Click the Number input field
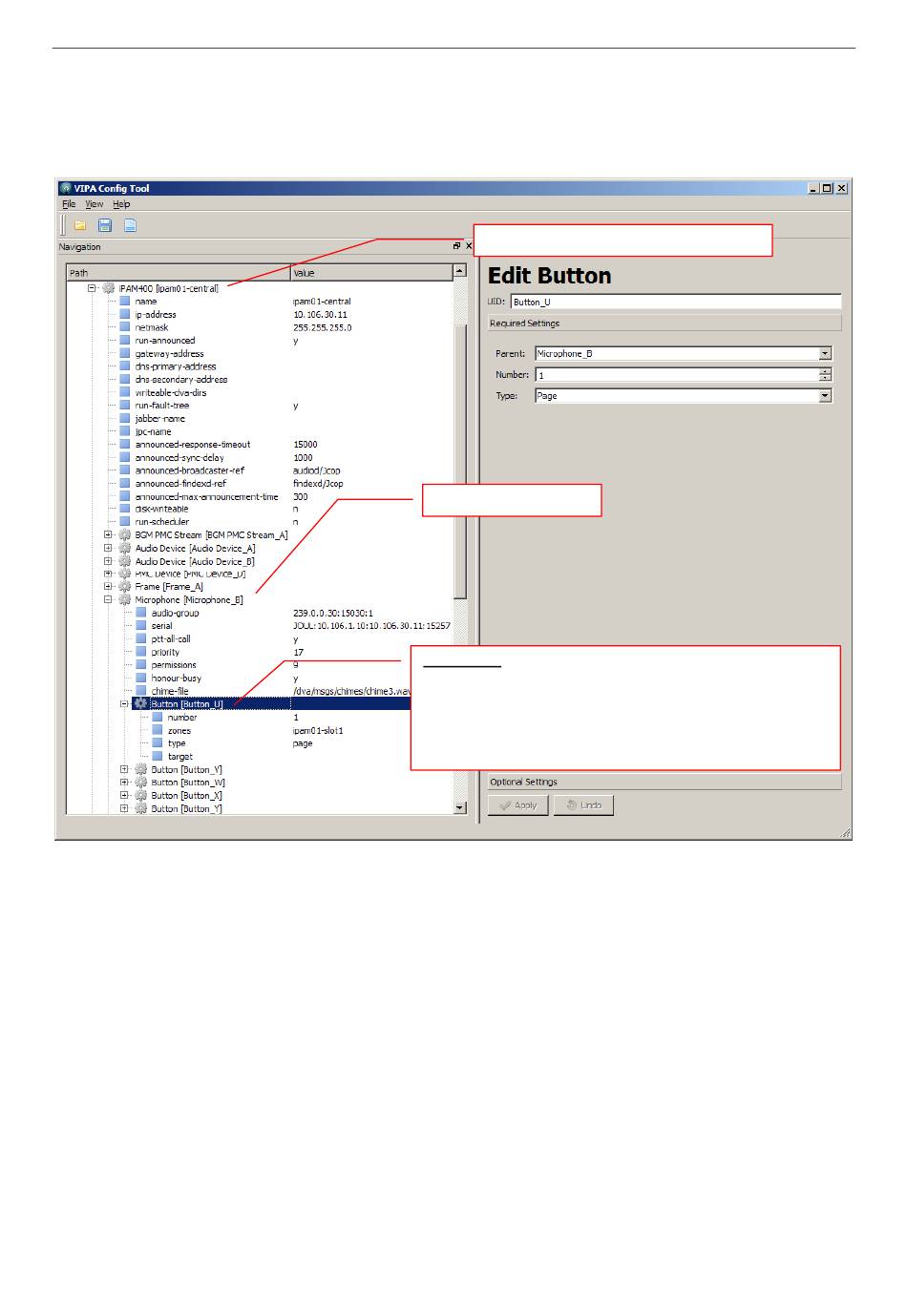The width and height of the screenshot is (907, 1316). (677, 375)
